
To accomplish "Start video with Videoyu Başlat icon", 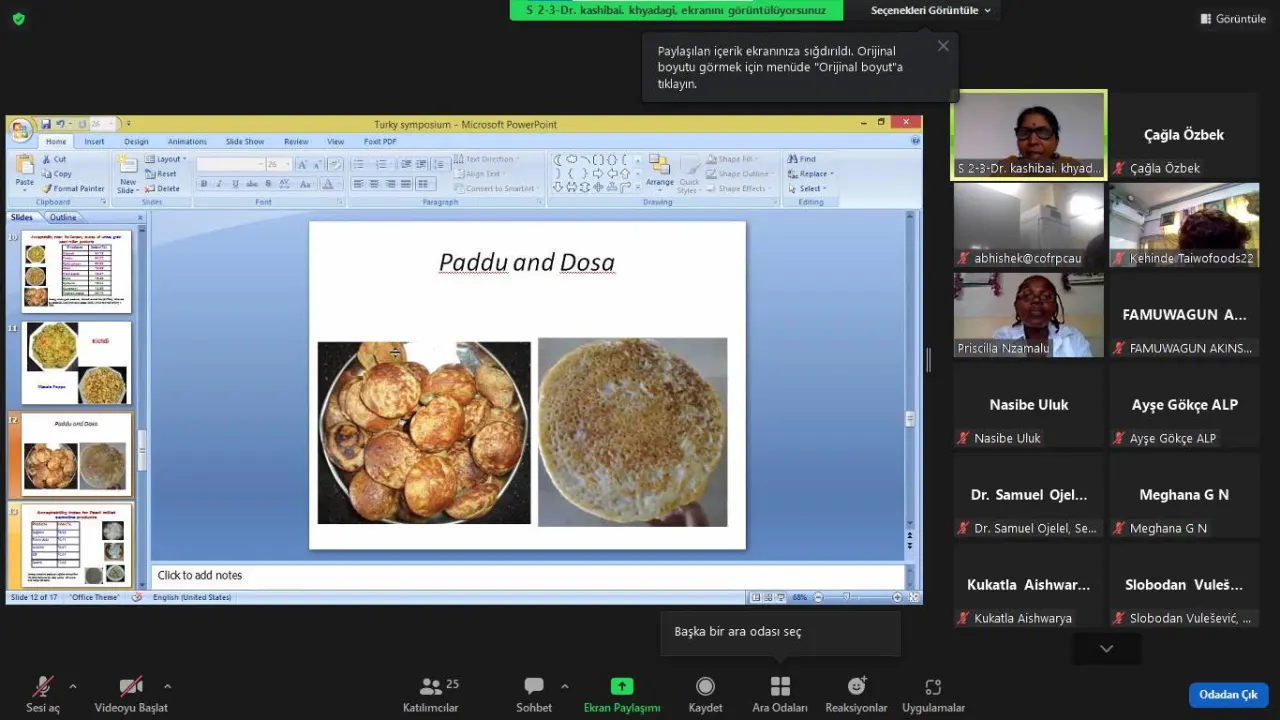I will pyautogui.click(x=131, y=687).
